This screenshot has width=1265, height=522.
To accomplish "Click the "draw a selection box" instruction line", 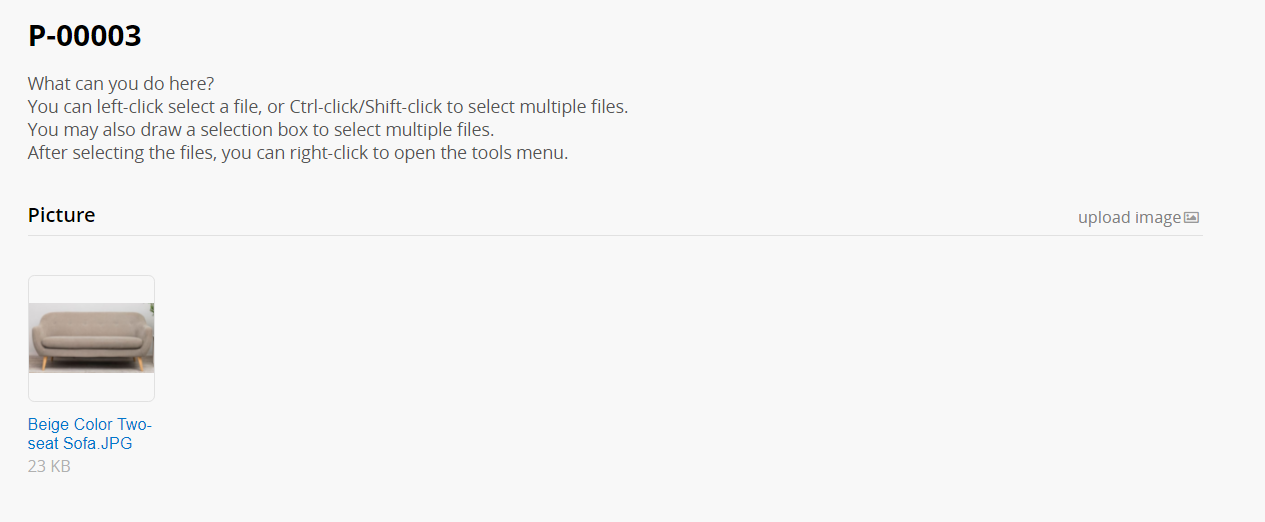I will click(x=261, y=130).
